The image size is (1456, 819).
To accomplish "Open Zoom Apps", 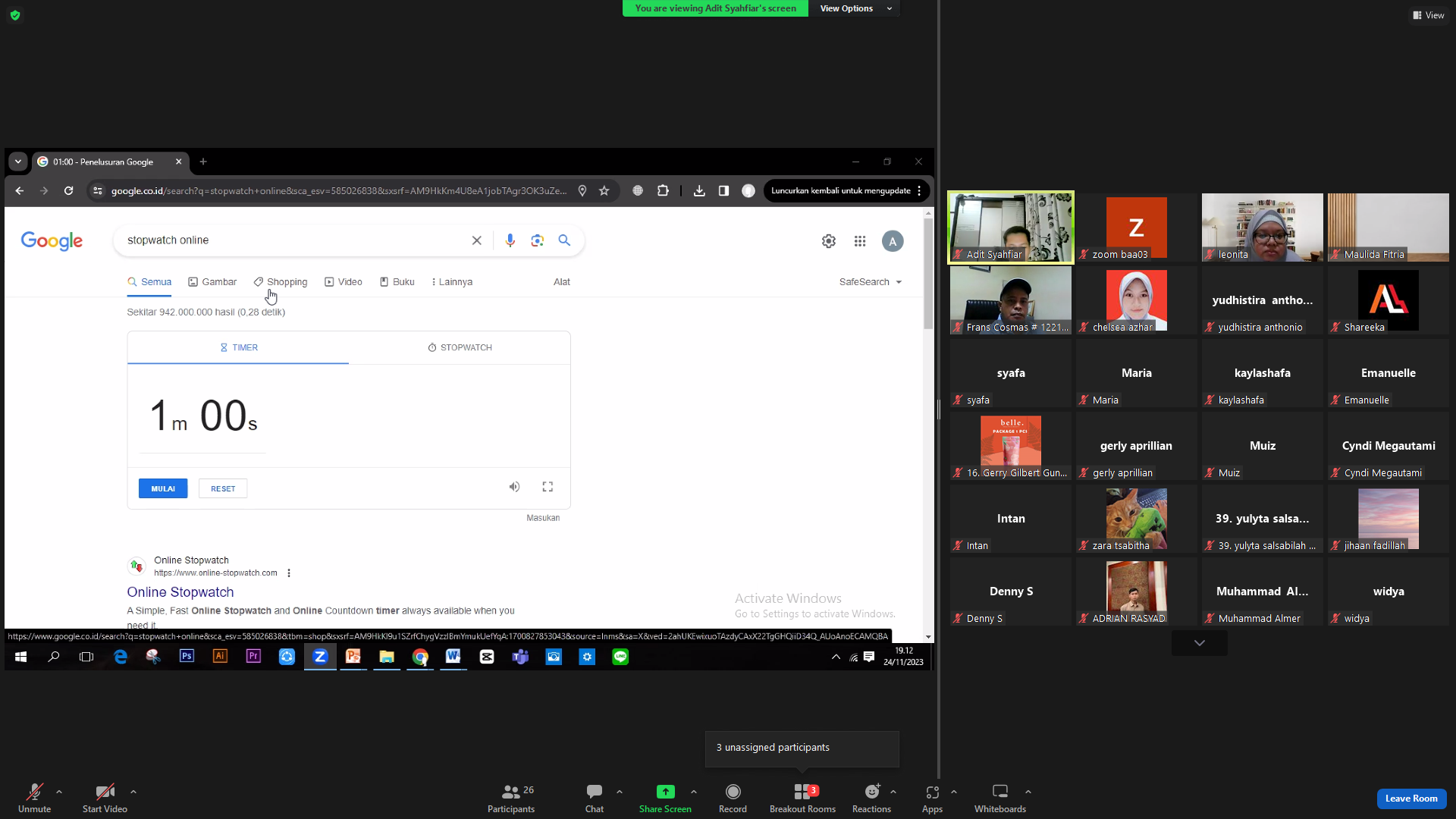I will coord(932,799).
